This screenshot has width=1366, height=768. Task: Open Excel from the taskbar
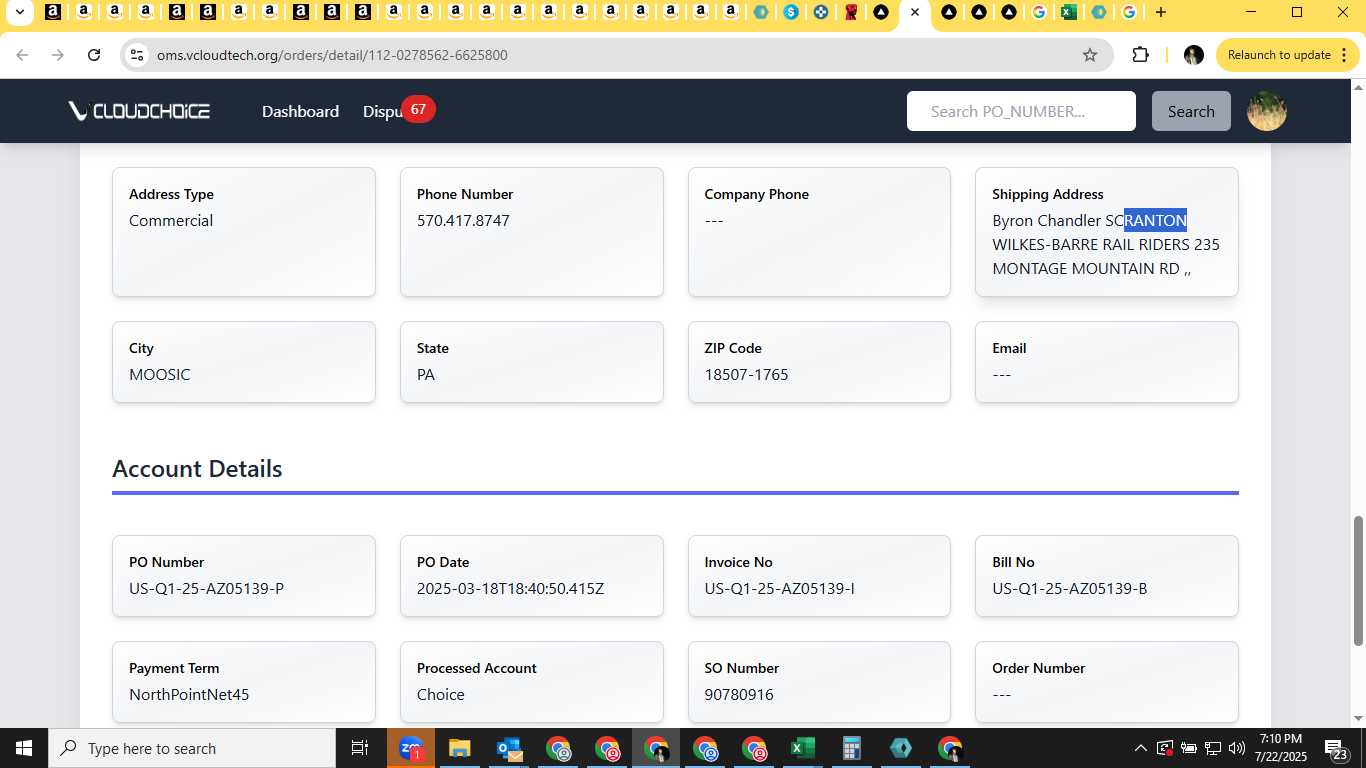click(802, 748)
